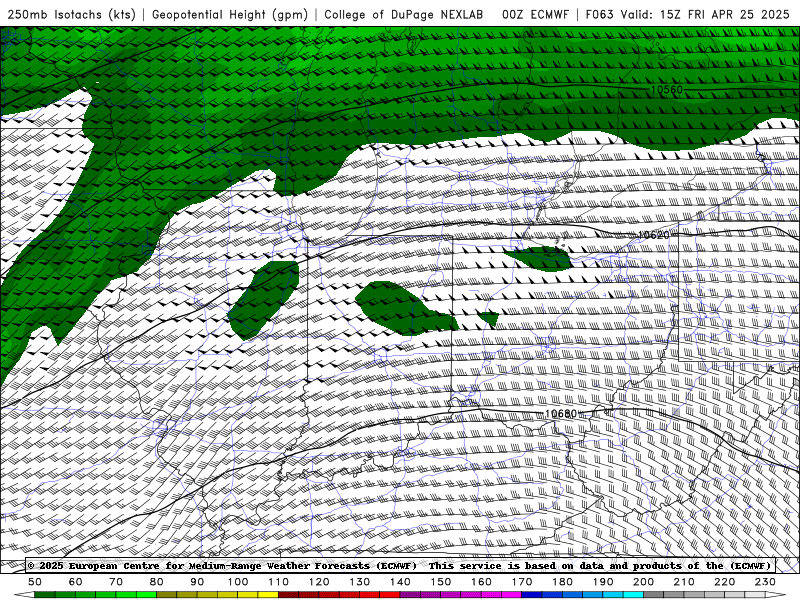Click the 160 value on the color scale
Image resolution: width=800 pixels, height=600 pixels.
click(x=481, y=582)
